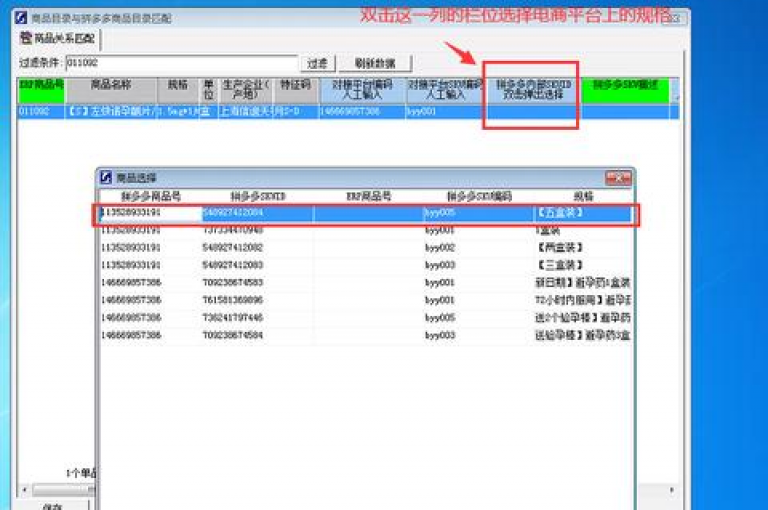Click the 对接平台SKU编码 人工输入 column header
This screenshot has width=768, height=510.
tap(445, 90)
